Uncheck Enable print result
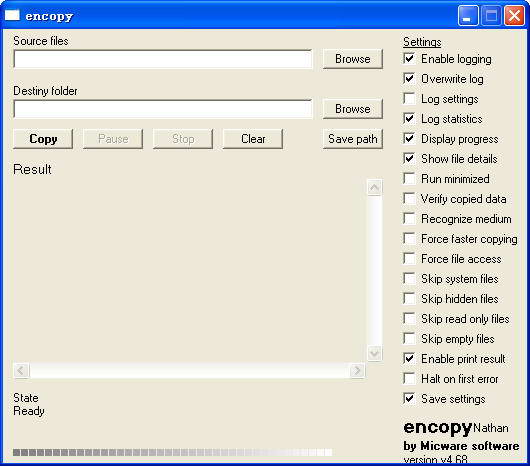Image resolution: width=530 pixels, height=466 pixels. (x=409, y=359)
